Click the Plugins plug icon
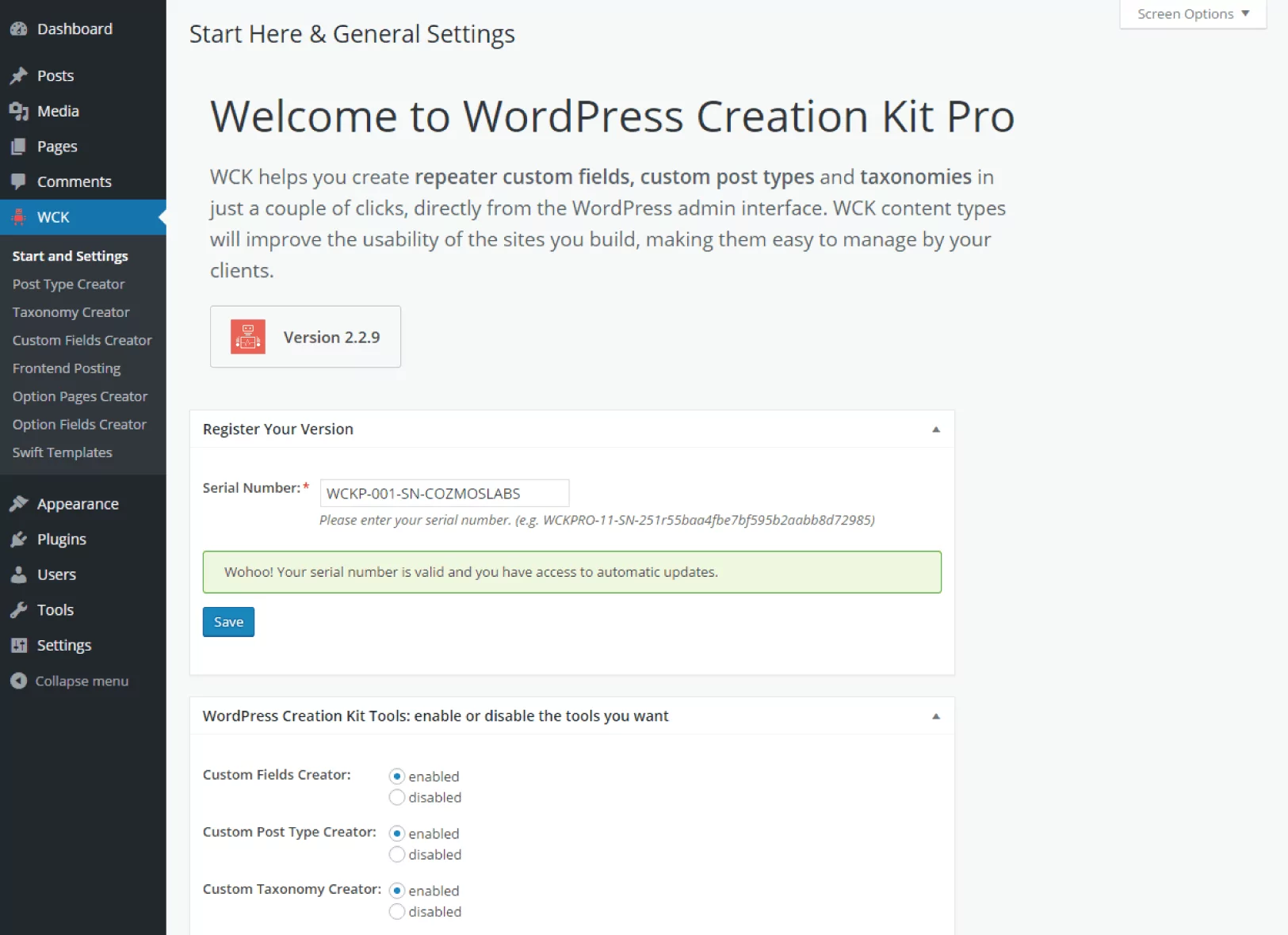This screenshot has width=1288, height=935. point(19,540)
